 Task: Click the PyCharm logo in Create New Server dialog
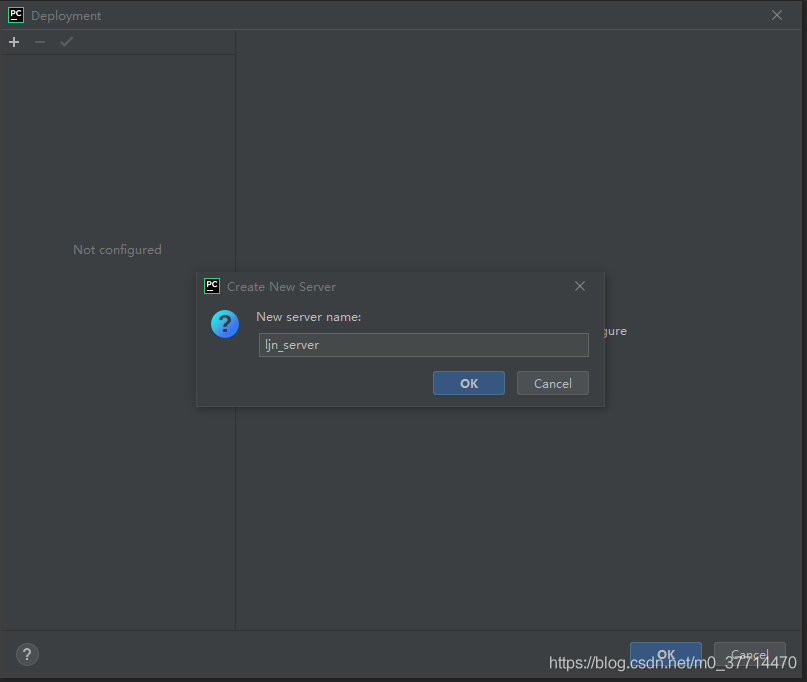click(212, 286)
